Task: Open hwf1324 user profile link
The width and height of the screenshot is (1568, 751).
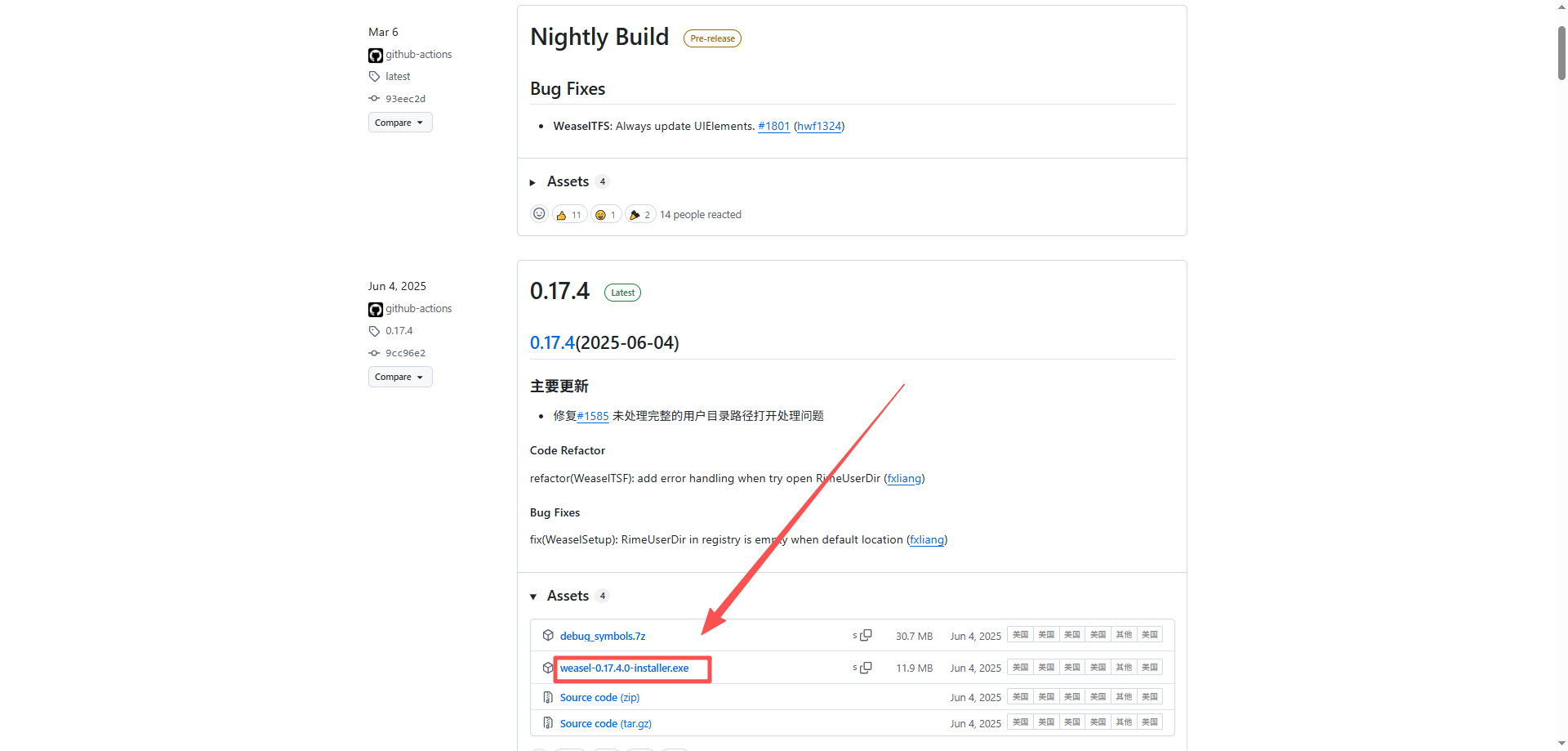Action: tap(819, 126)
